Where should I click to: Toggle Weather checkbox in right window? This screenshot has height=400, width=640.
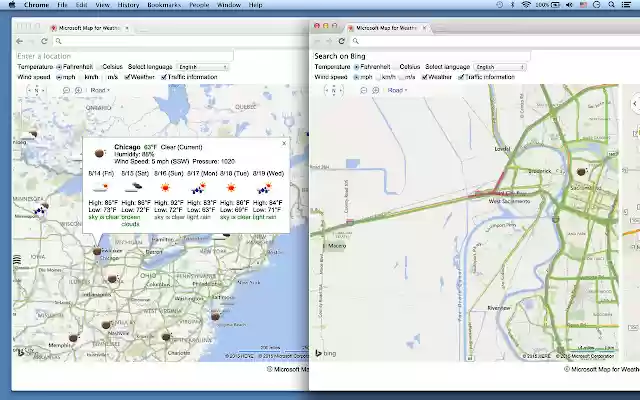click(x=425, y=77)
